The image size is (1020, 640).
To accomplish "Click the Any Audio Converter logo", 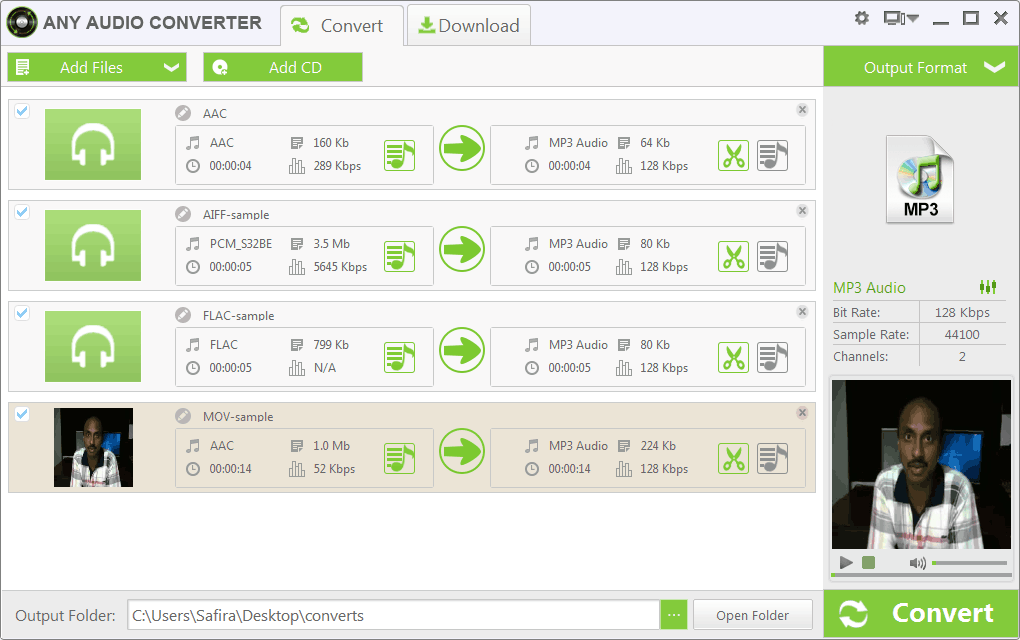I will tap(22, 22).
